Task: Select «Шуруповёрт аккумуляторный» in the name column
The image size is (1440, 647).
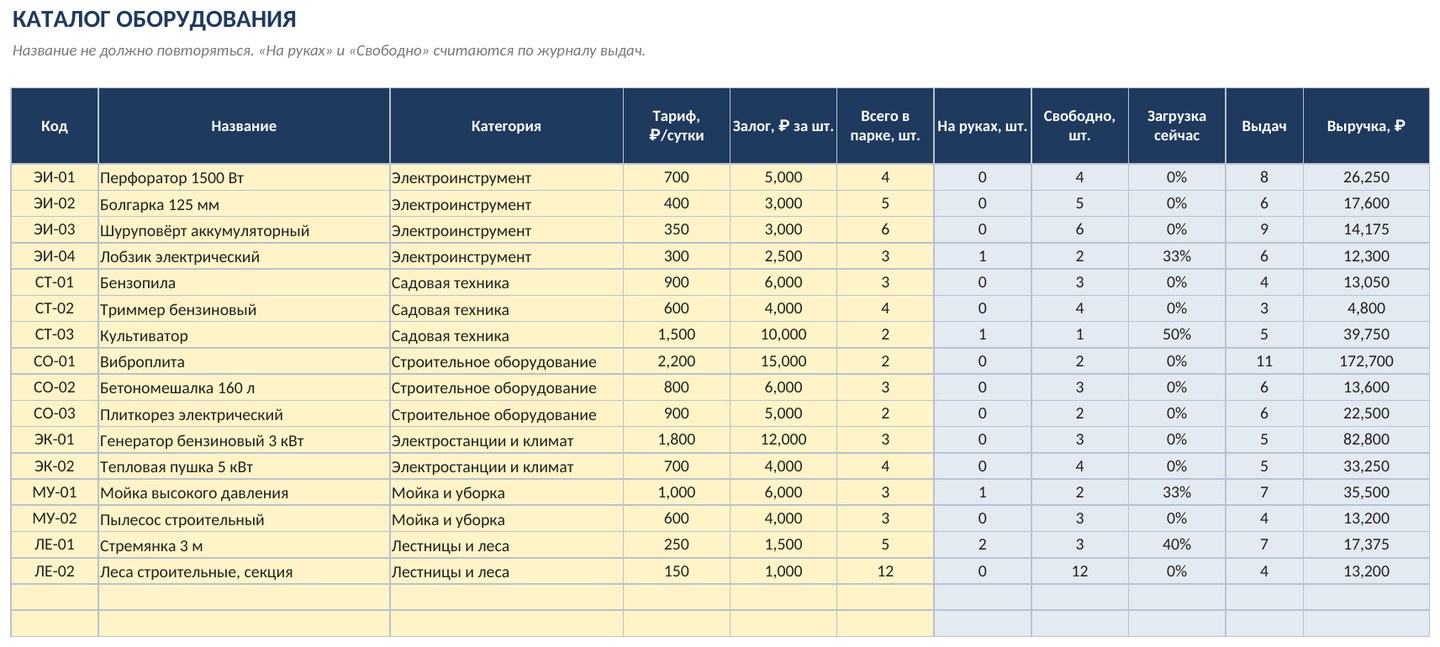Action: [244, 230]
